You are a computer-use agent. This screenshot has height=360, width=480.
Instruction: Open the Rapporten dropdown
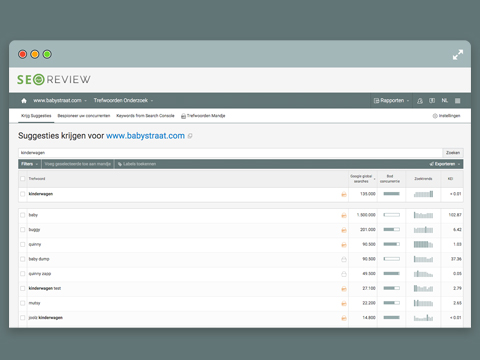pyautogui.click(x=391, y=101)
